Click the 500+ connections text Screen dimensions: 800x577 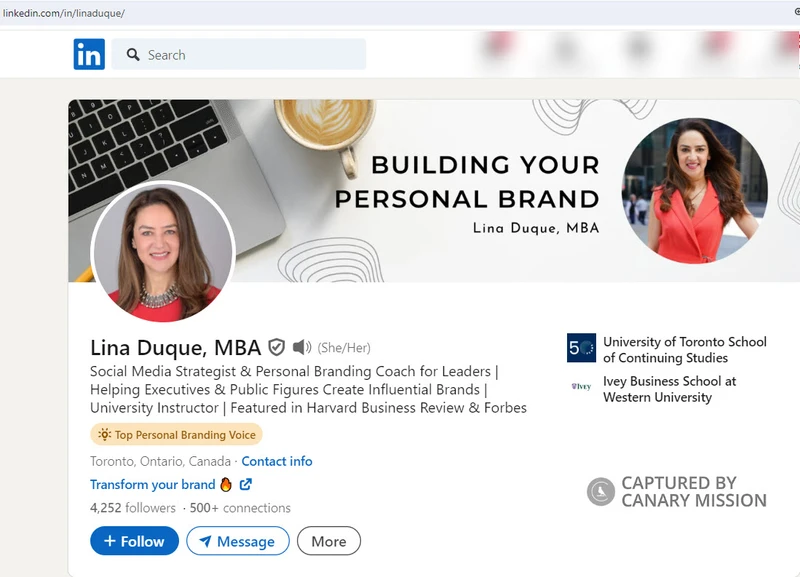point(240,508)
